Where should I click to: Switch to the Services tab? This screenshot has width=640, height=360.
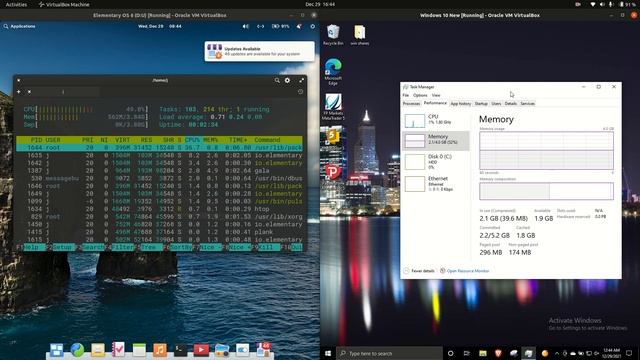point(527,104)
